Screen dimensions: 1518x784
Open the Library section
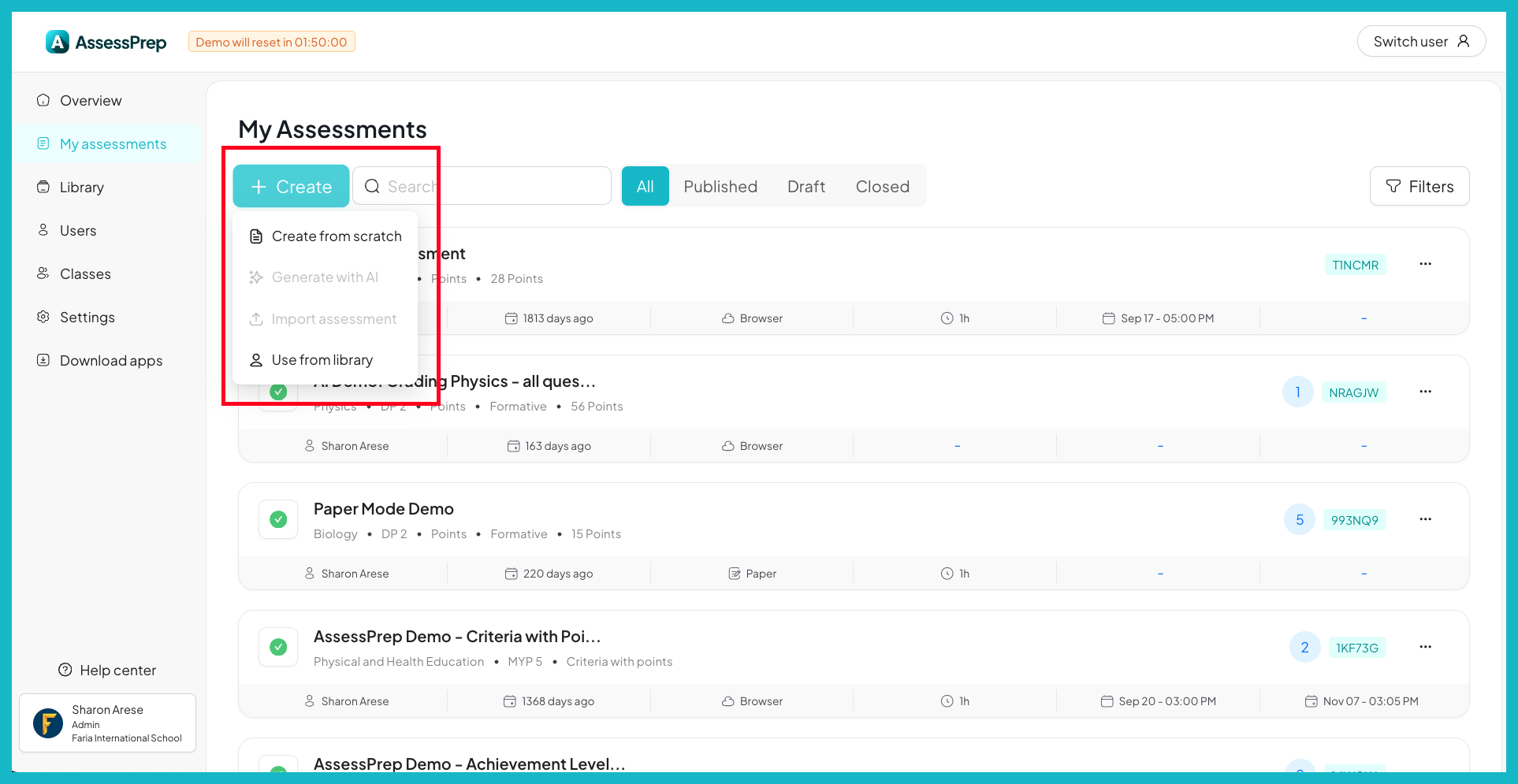tap(81, 187)
